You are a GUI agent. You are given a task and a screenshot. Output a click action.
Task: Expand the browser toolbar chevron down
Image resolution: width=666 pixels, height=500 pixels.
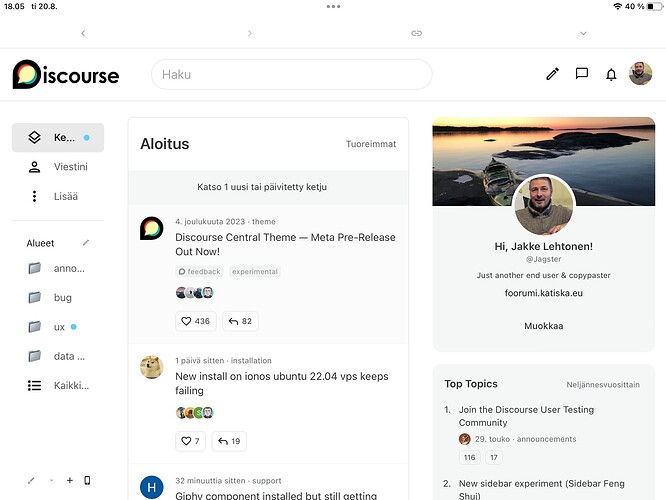click(x=583, y=33)
